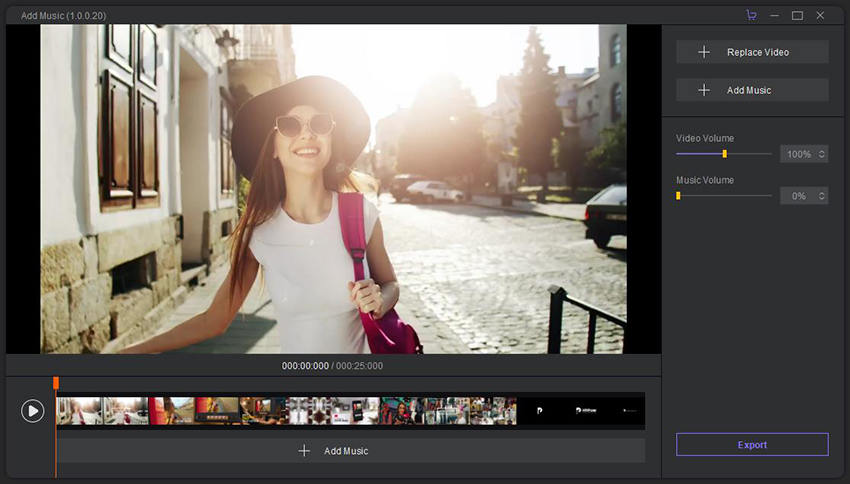Click the plus icon on Replace Video
The image size is (850, 484).
pyautogui.click(x=704, y=52)
